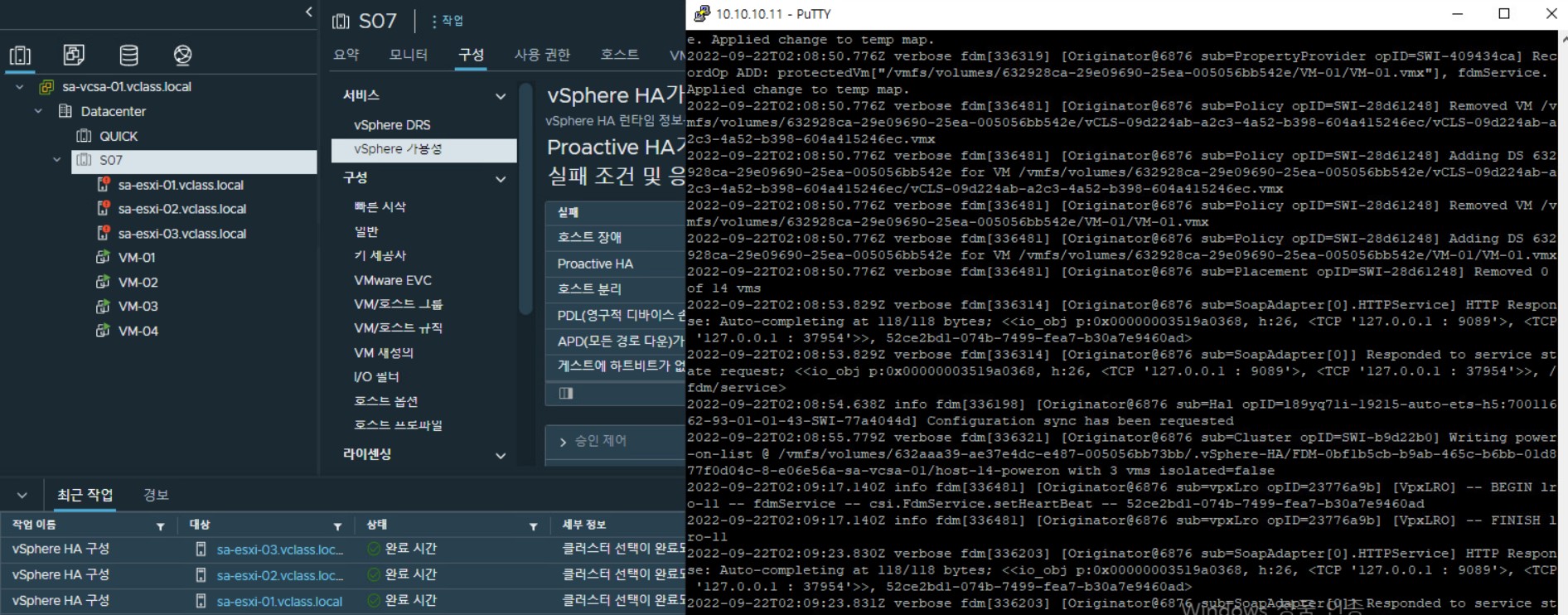The image size is (1568, 615).
Task: Switch to the 모니터 tab
Action: [x=409, y=55]
